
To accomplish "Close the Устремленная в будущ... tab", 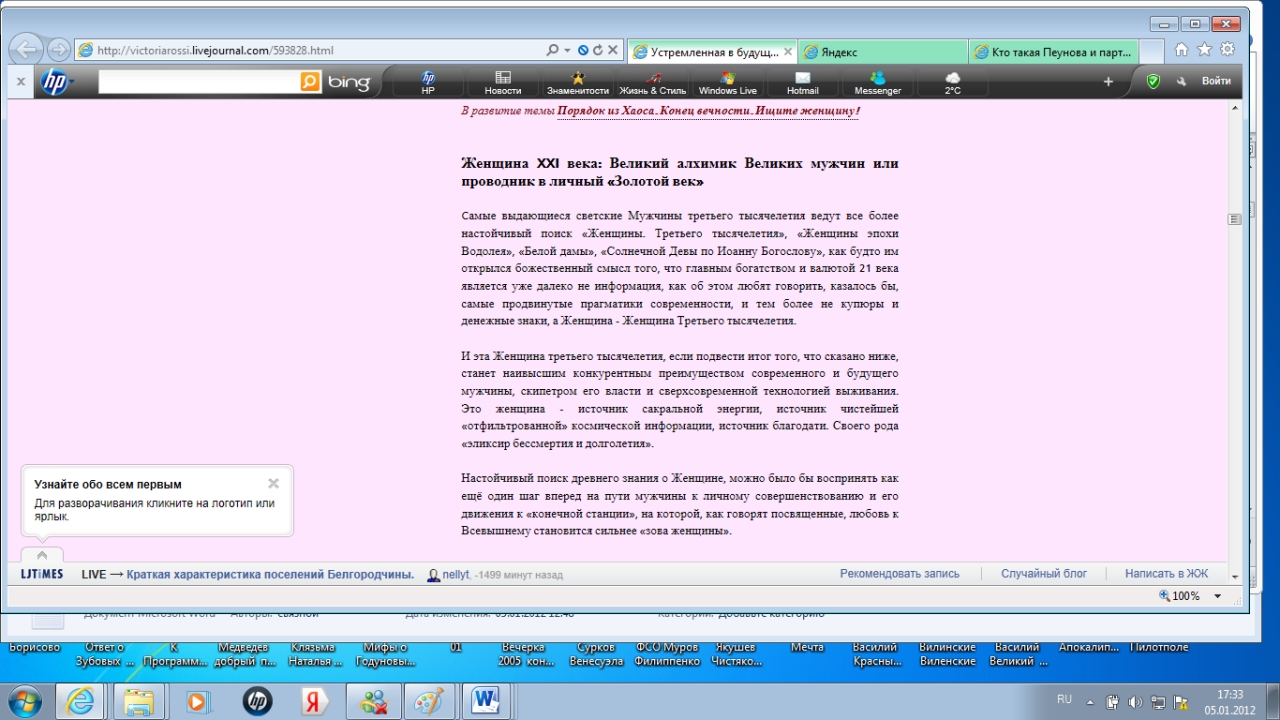I will coord(788,51).
